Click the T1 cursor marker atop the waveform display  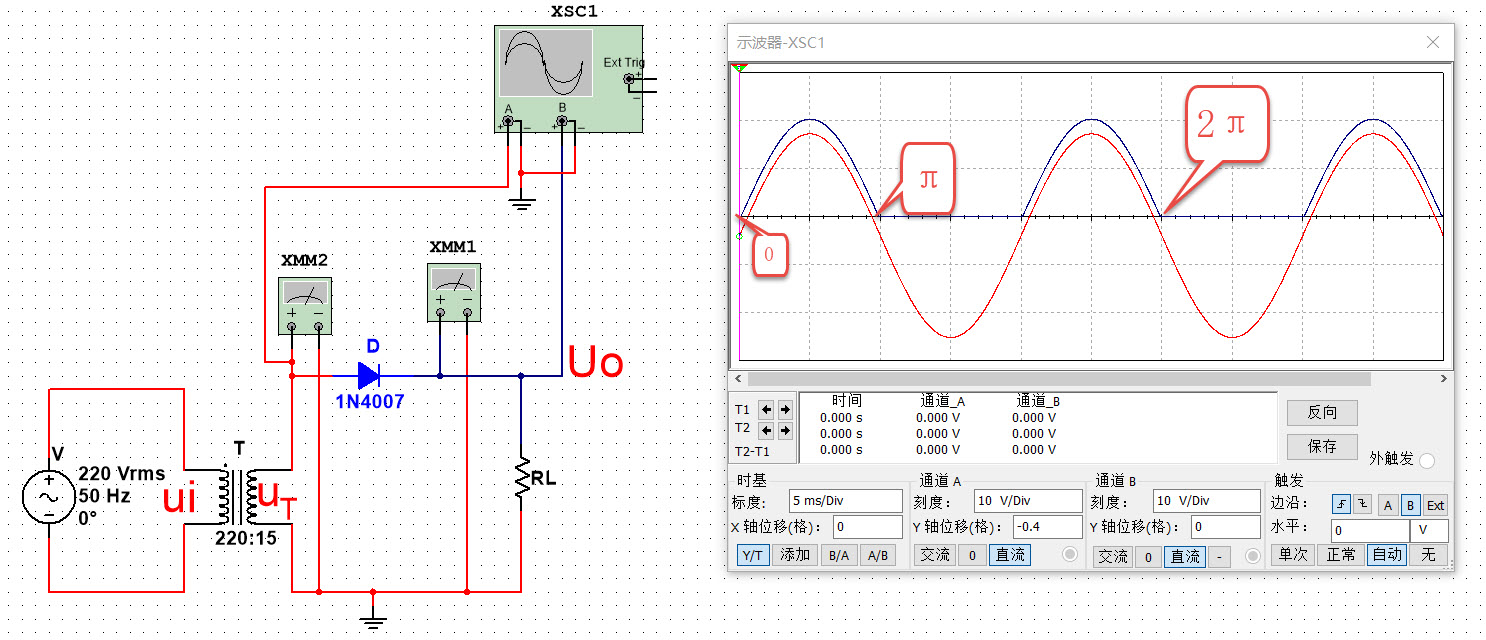click(740, 68)
